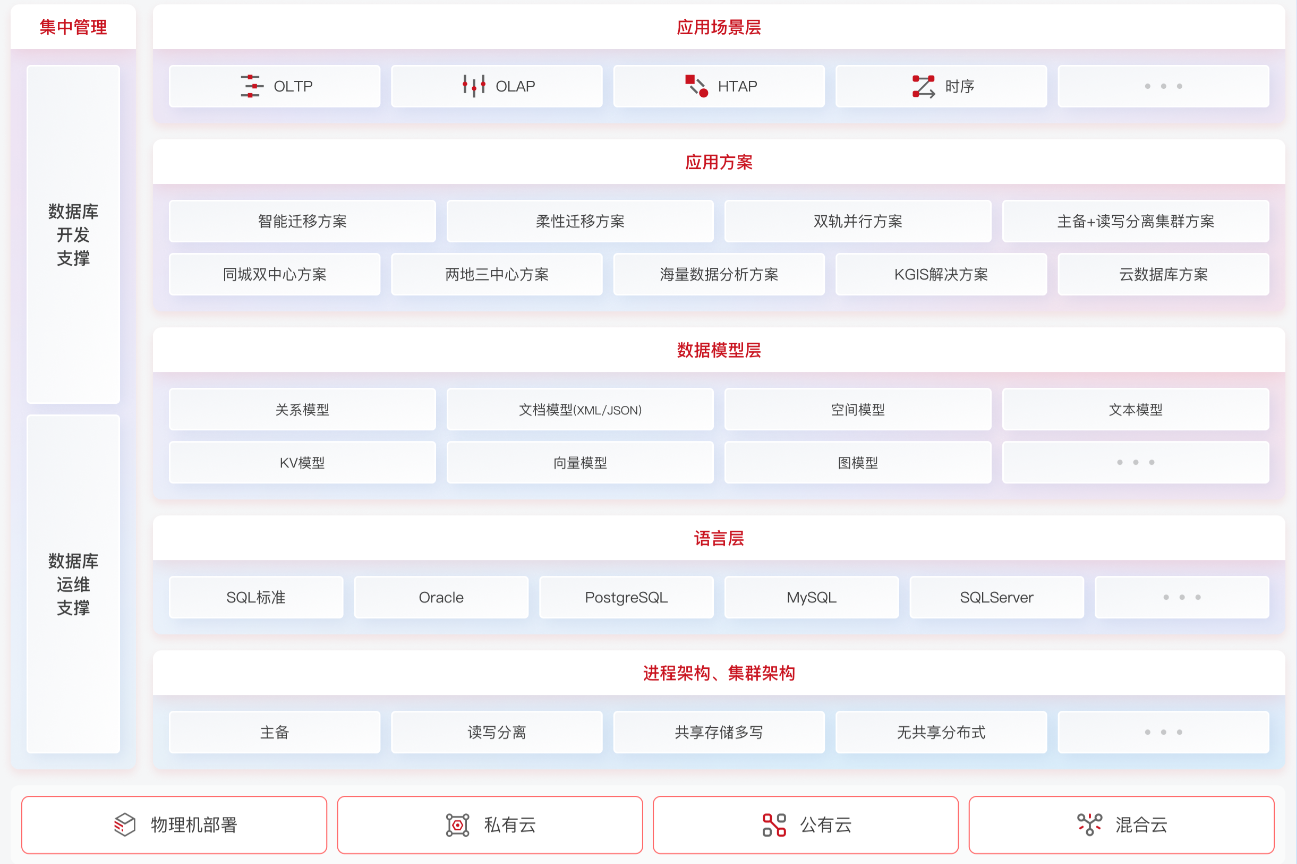
Task: Click the 公有云 label
Action: coord(826,825)
